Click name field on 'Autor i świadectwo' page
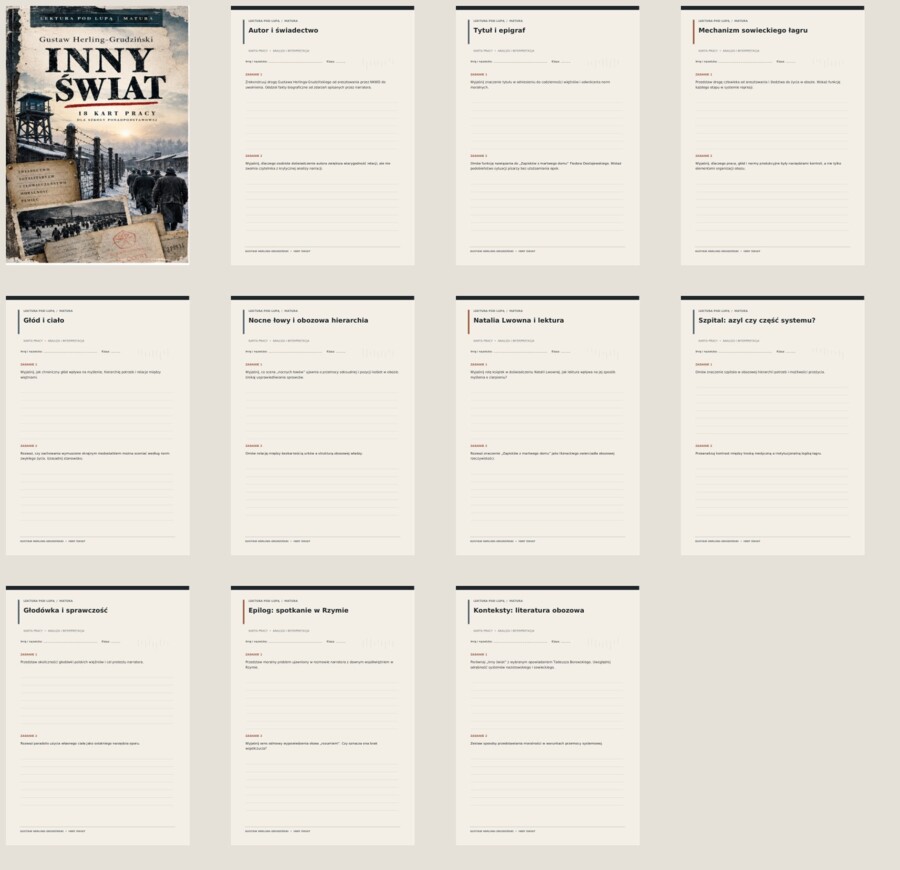 pos(284,61)
